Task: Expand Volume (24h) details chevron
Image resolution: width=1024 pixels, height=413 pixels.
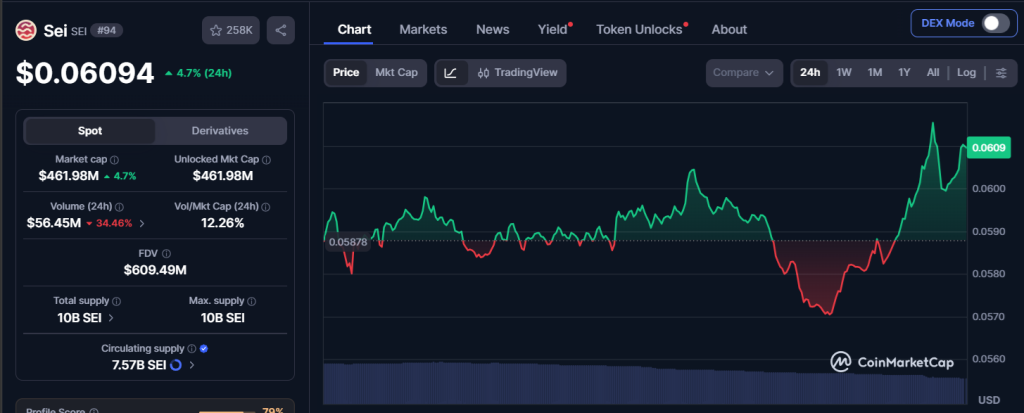Action: [142, 223]
